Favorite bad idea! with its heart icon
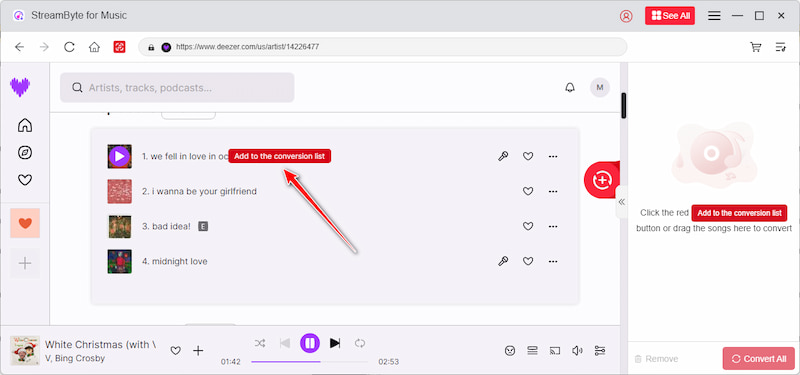800x375 pixels. click(528, 226)
